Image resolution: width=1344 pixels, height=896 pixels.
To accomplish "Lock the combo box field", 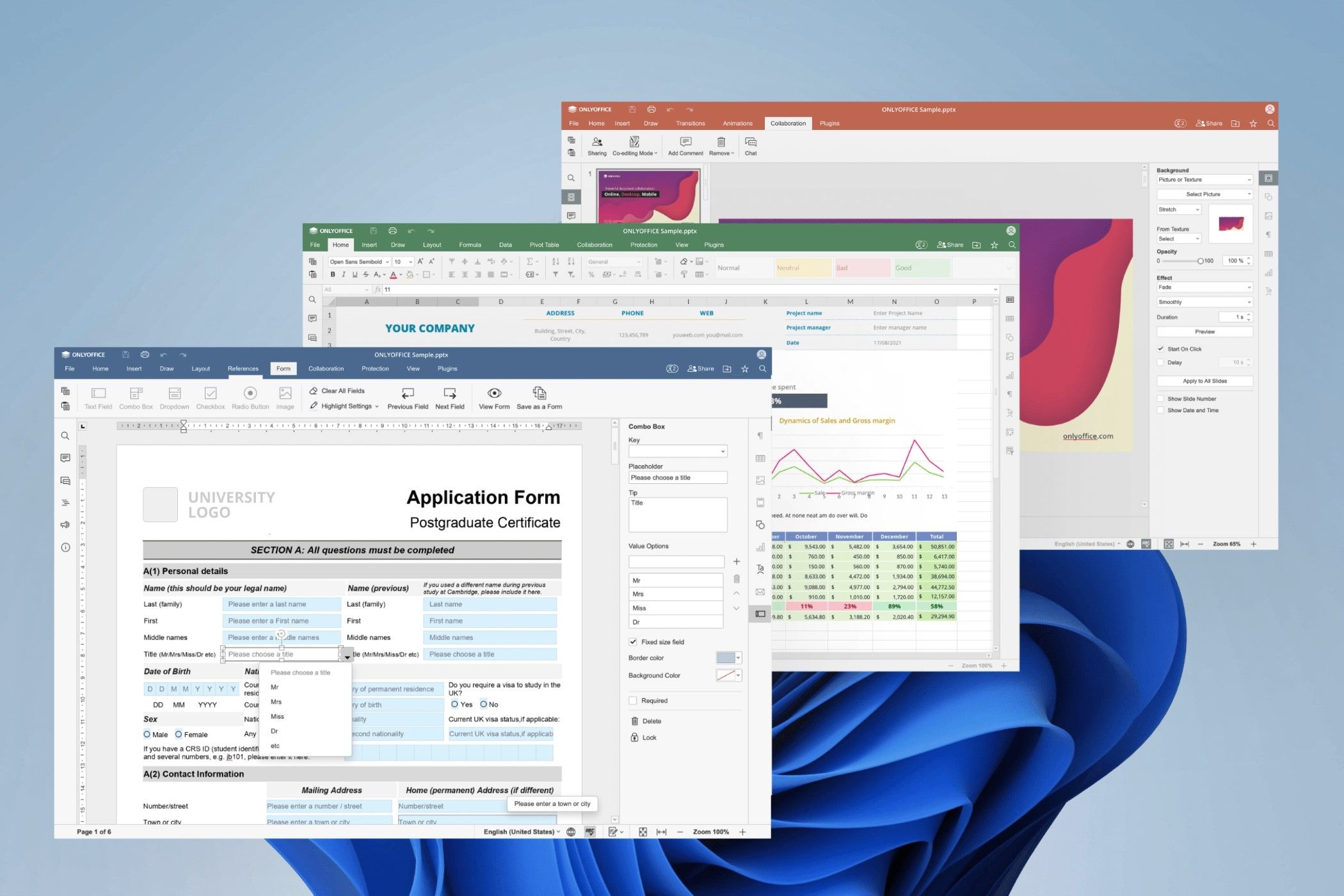I will point(646,737).
